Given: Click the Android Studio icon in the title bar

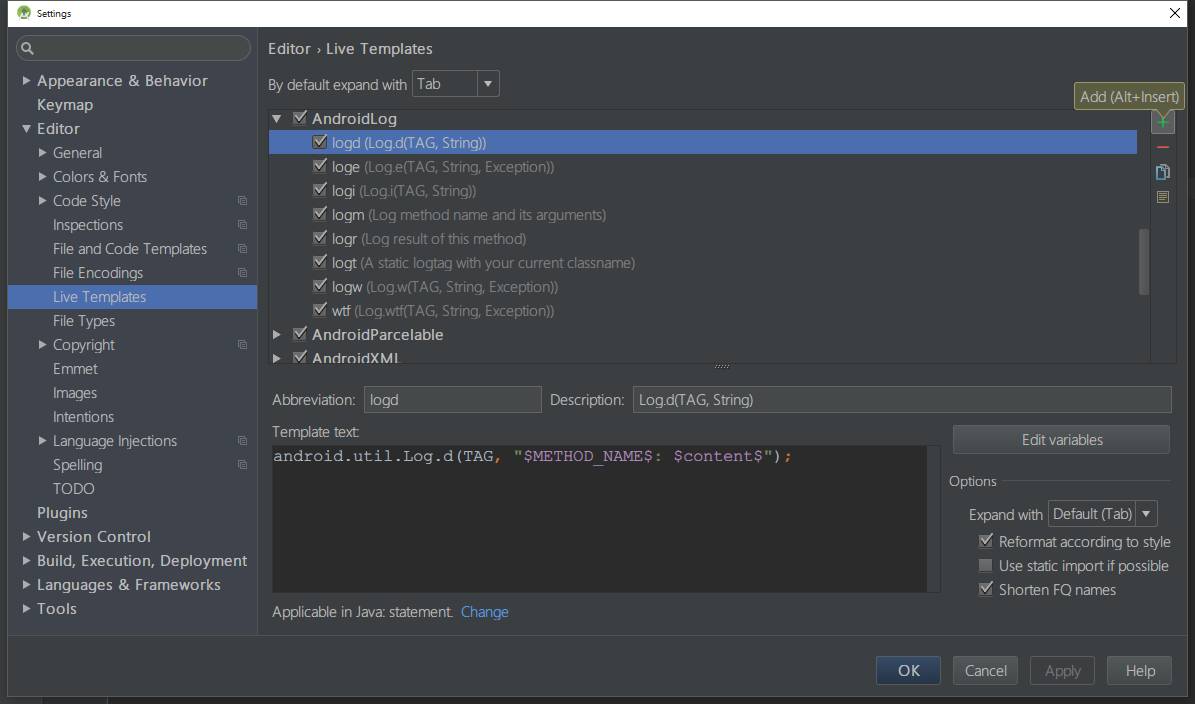Looking at the screenshot, I should point(24,13).
